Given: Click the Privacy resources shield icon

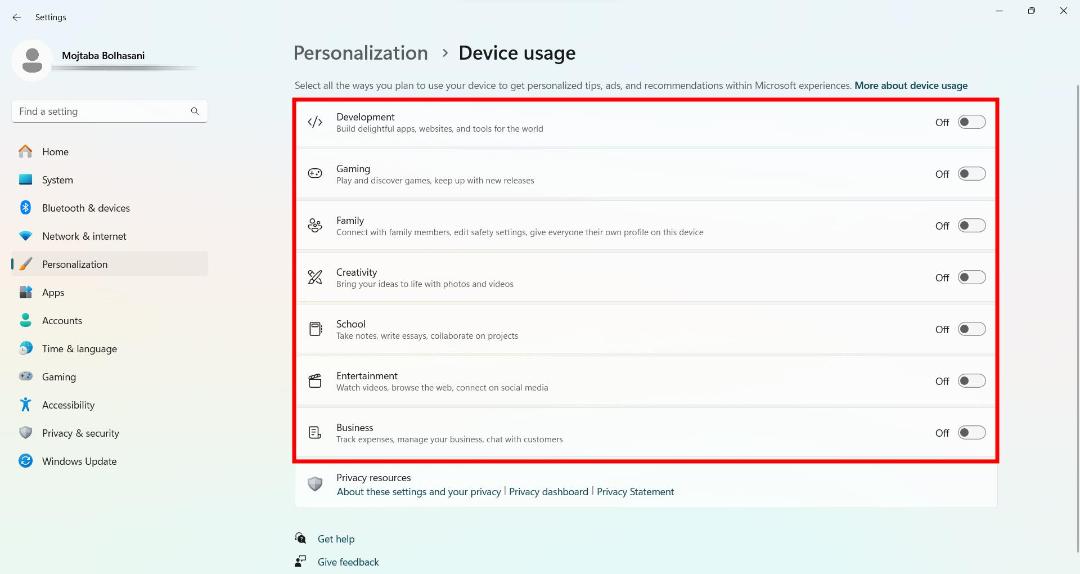Looking at the screenshot, I should coord(315,484).
